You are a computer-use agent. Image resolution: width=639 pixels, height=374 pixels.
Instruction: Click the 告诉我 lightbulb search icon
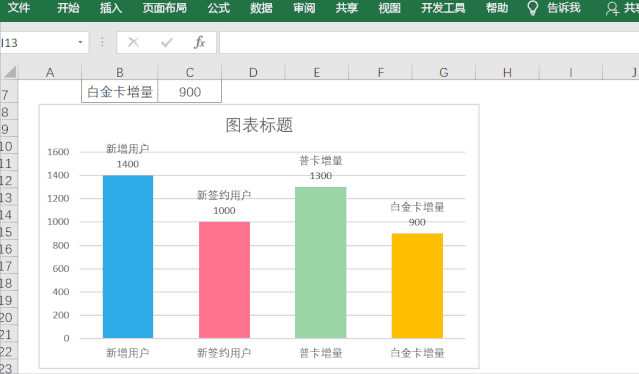coord(533,8)
